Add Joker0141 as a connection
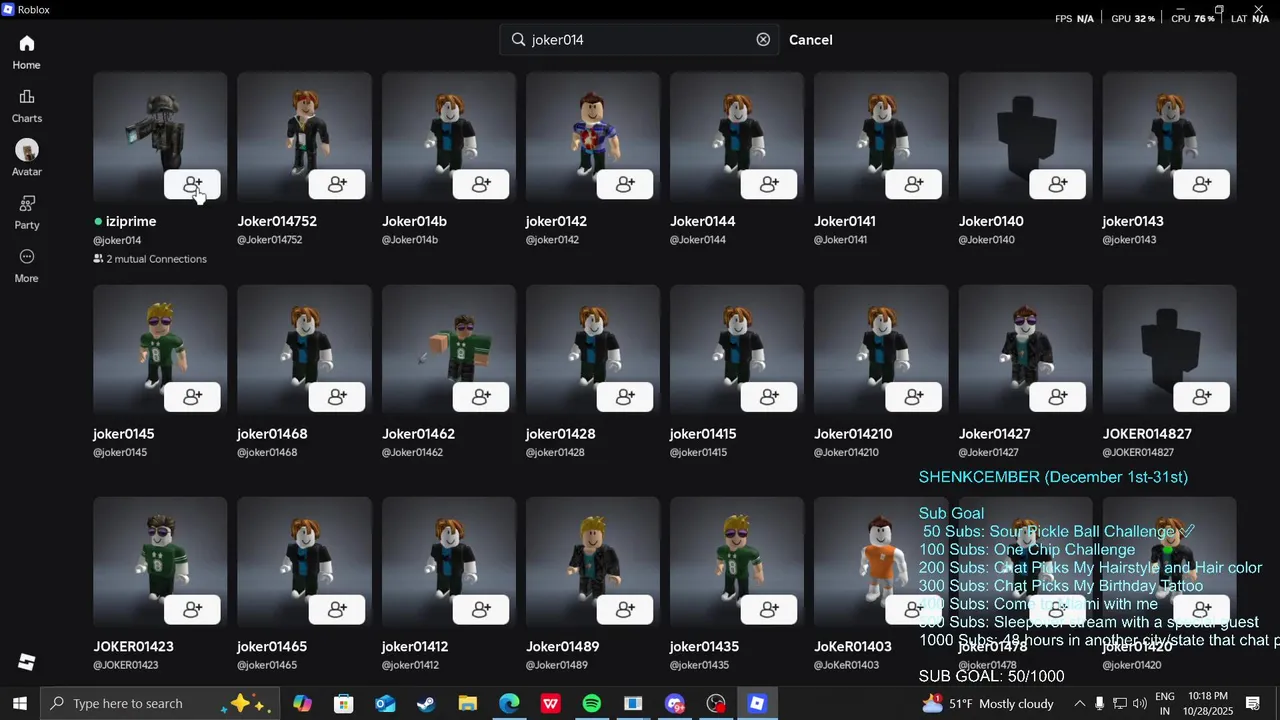This screenshot has width=1280, height=720. tap(913, 185)
